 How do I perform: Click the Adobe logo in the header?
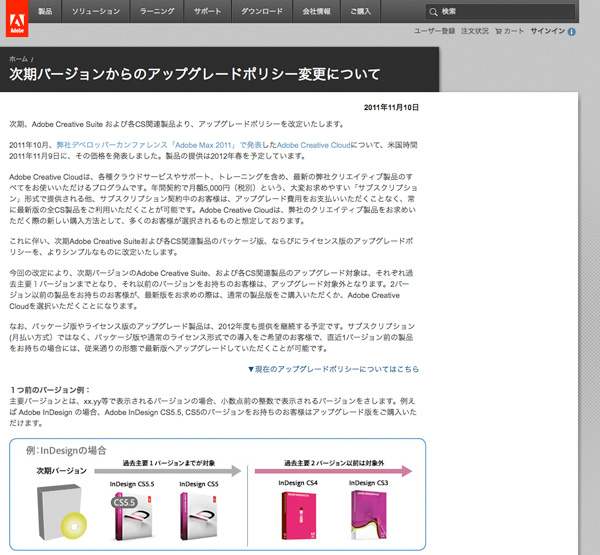tap(14, 20)
